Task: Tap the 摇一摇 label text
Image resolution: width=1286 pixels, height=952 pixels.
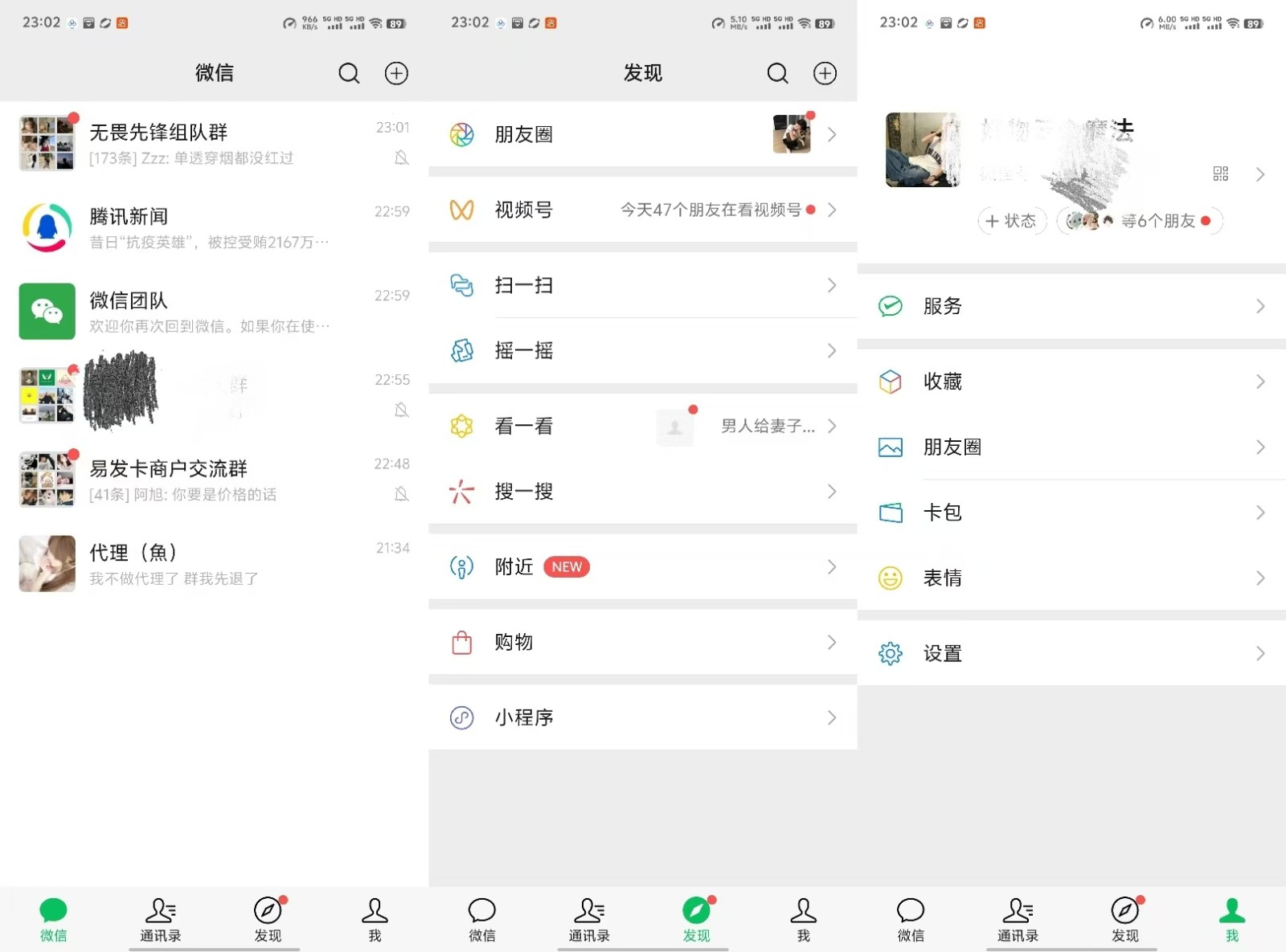Action: pyautogui.click(x=523, y=350)
